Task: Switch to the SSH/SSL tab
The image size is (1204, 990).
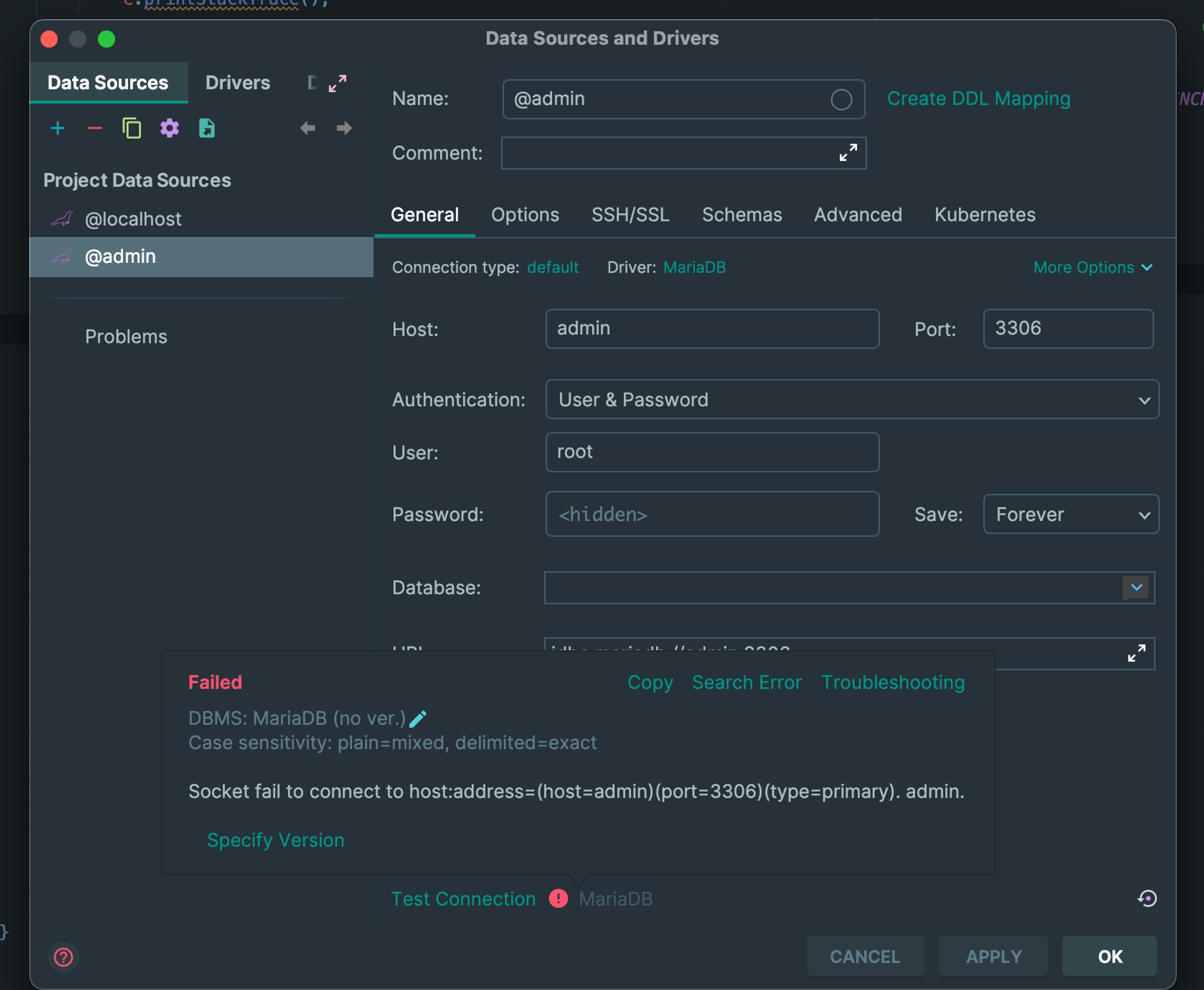Action: point(630,215)
